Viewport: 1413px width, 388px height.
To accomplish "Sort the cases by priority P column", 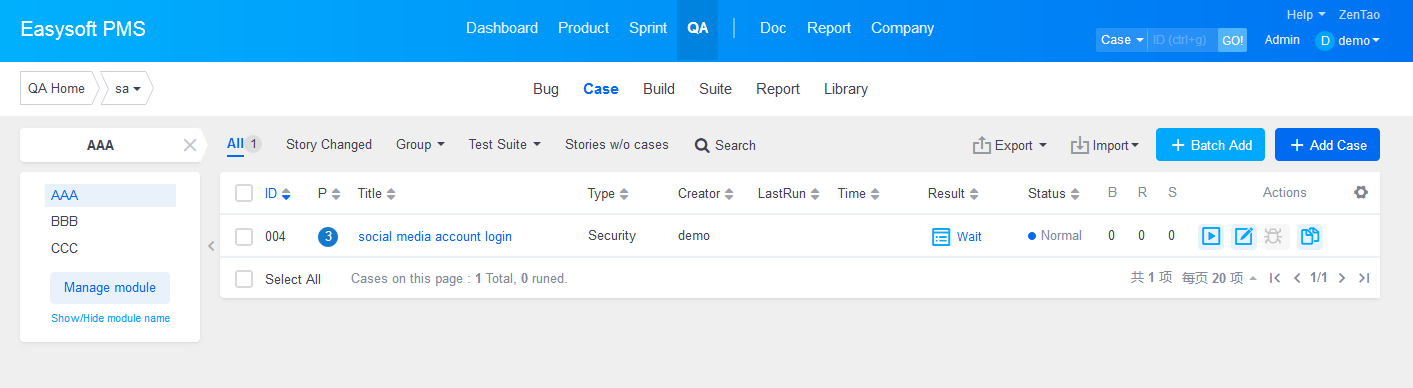I will tap(329, 193).
